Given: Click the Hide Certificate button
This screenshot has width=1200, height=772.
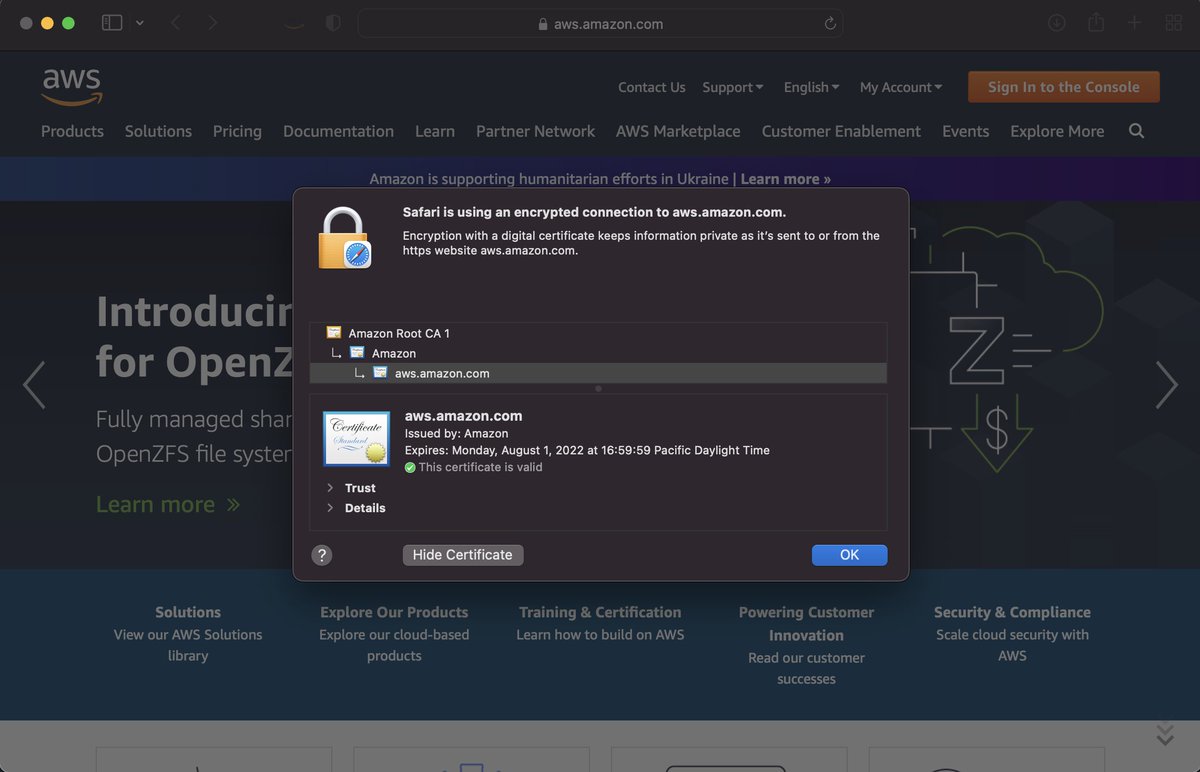Looking at the screenshot, I should (x=463, y=555).
